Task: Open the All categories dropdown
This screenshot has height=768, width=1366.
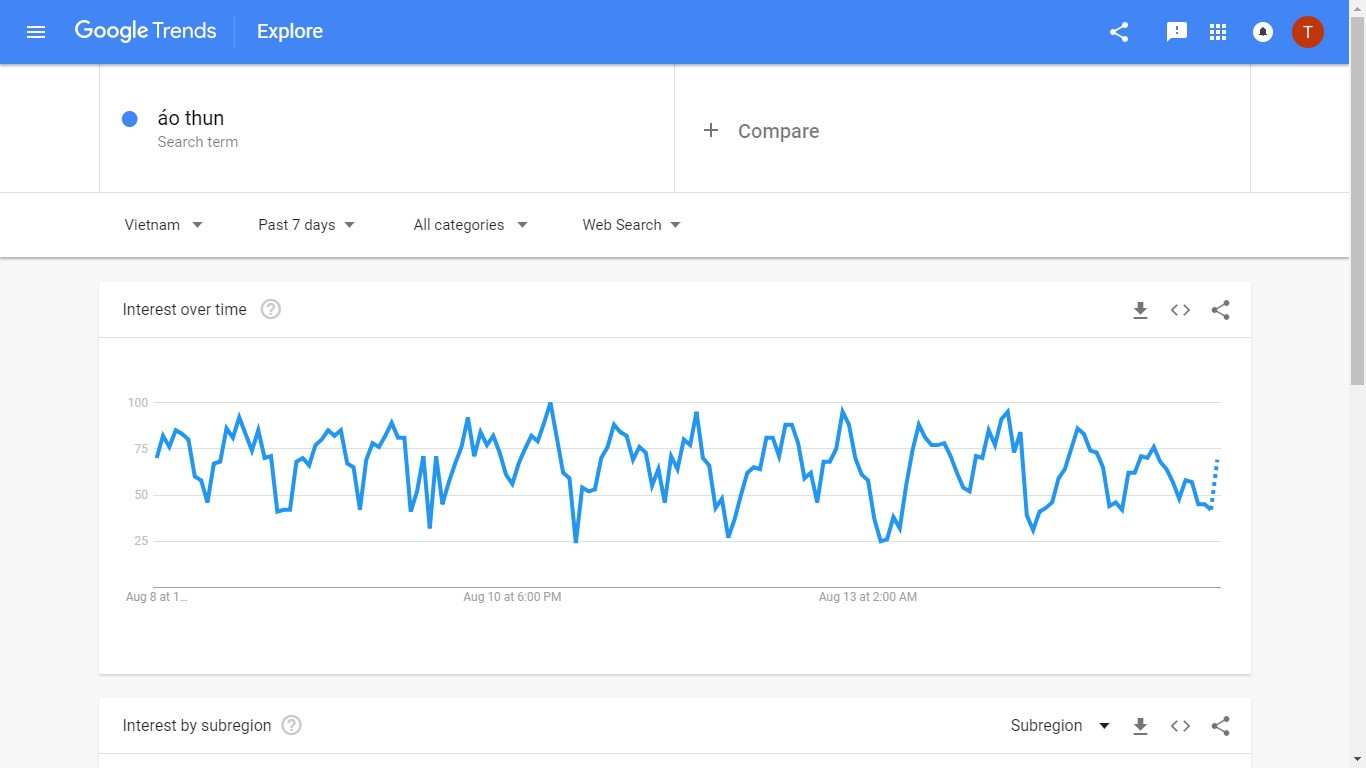Action: click(470, 225)
